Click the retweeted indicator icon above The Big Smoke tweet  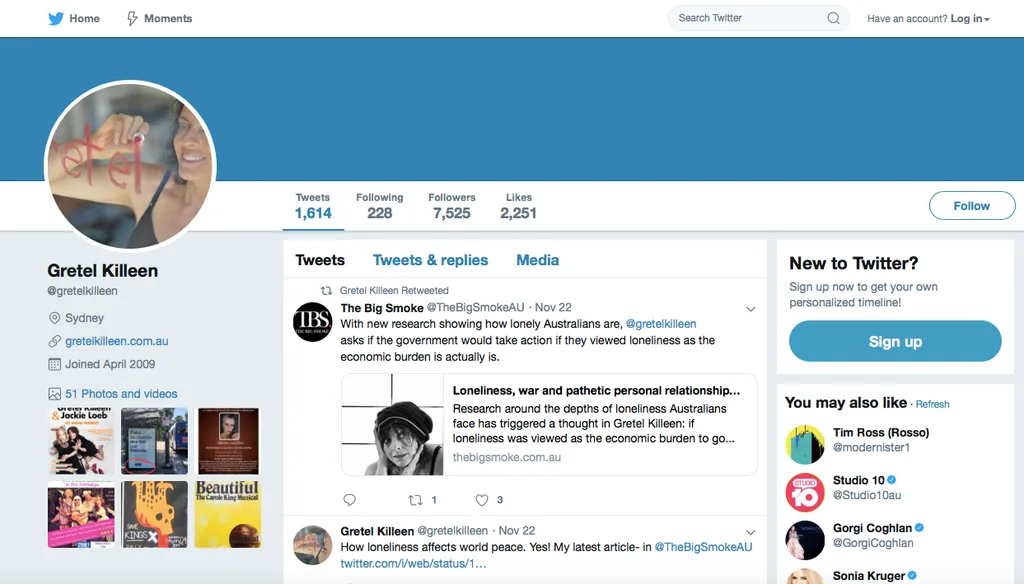click(326, 291)
